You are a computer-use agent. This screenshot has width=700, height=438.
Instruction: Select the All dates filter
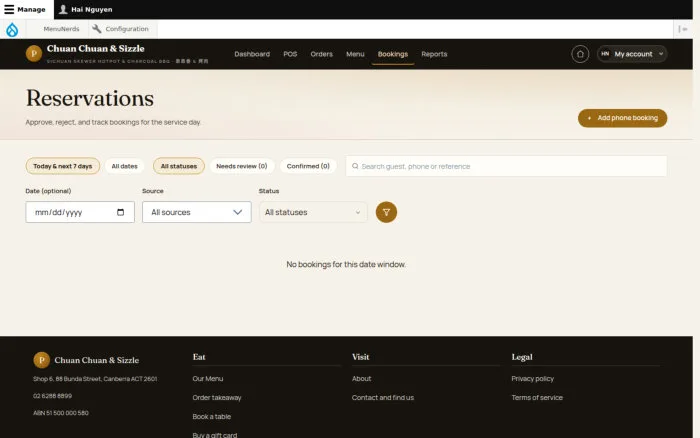pyautogui.click(x=124, y=166)
